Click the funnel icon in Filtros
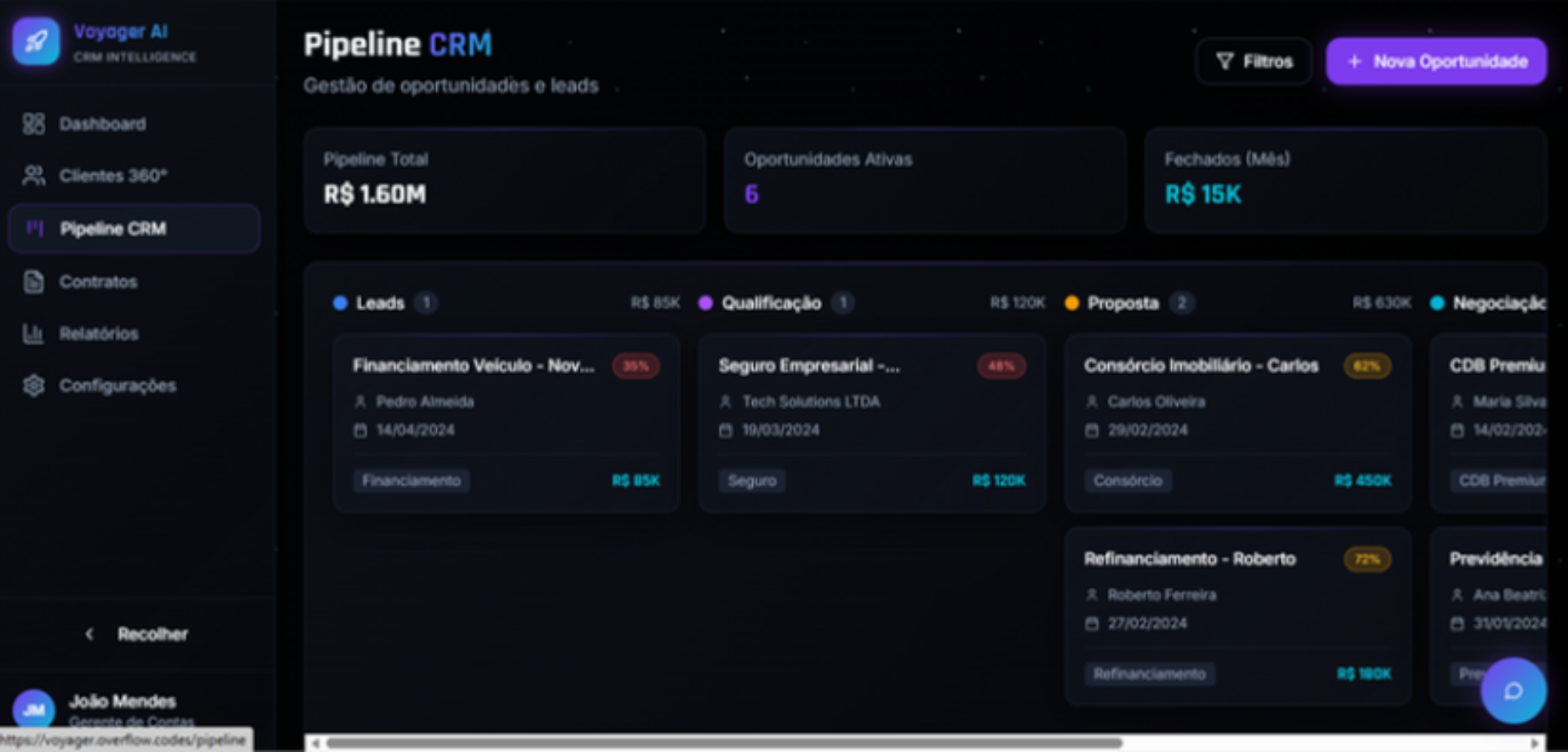 coord(1224,61)
